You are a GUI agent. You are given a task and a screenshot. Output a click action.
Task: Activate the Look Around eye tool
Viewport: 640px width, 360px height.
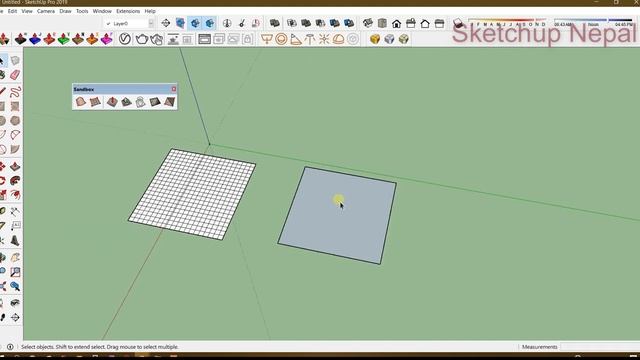tap(15, 303)
